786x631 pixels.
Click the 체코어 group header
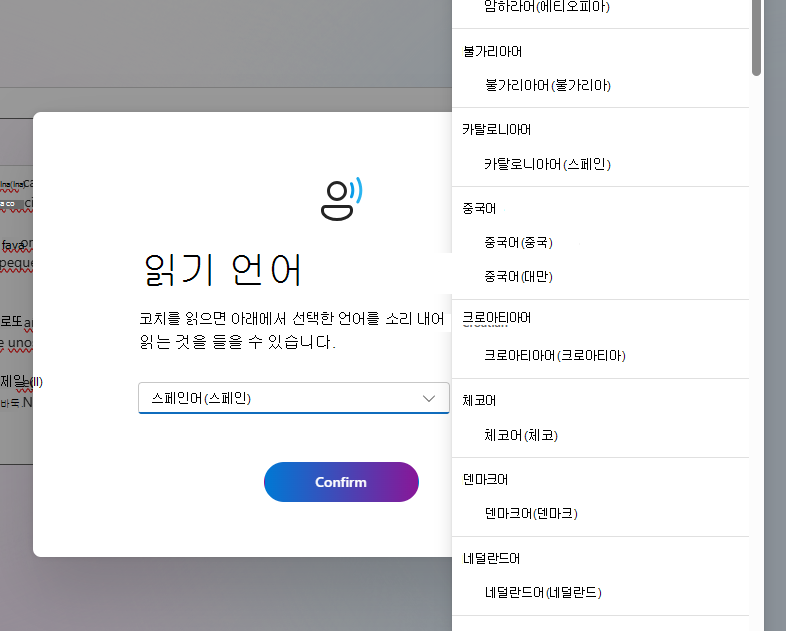pyautogui.click(x=479, y=400)
